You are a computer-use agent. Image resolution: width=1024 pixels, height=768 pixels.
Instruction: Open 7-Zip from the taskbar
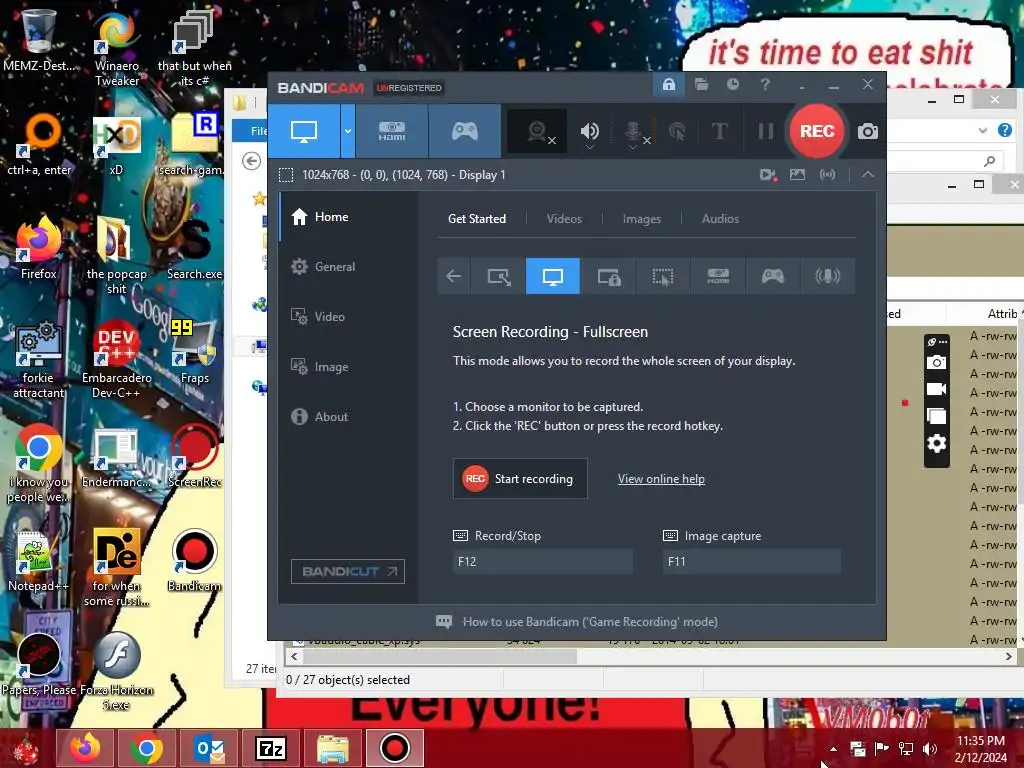point(271,748)
